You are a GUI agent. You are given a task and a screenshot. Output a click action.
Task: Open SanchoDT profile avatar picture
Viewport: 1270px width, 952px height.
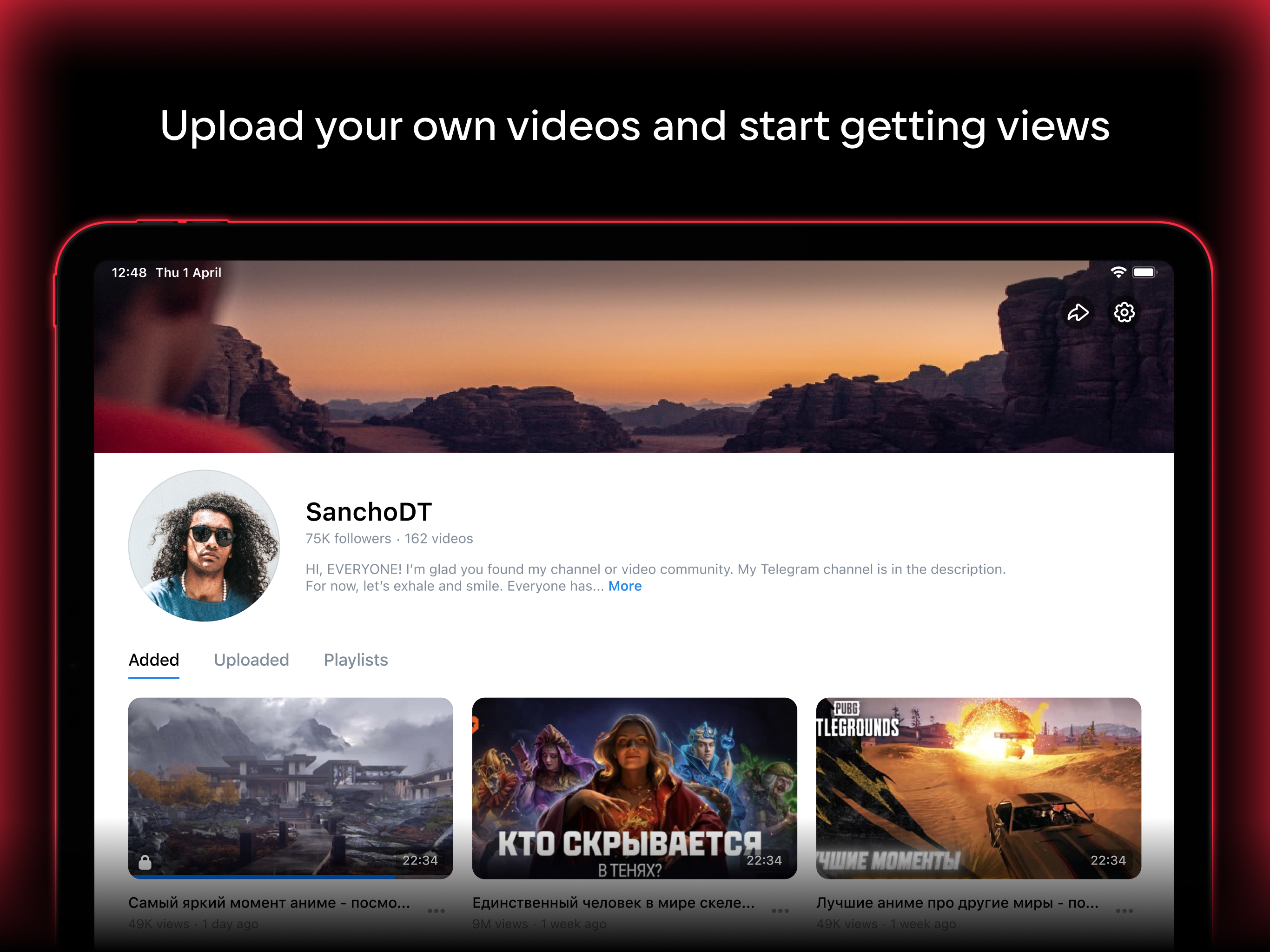[x=204, y=545]
